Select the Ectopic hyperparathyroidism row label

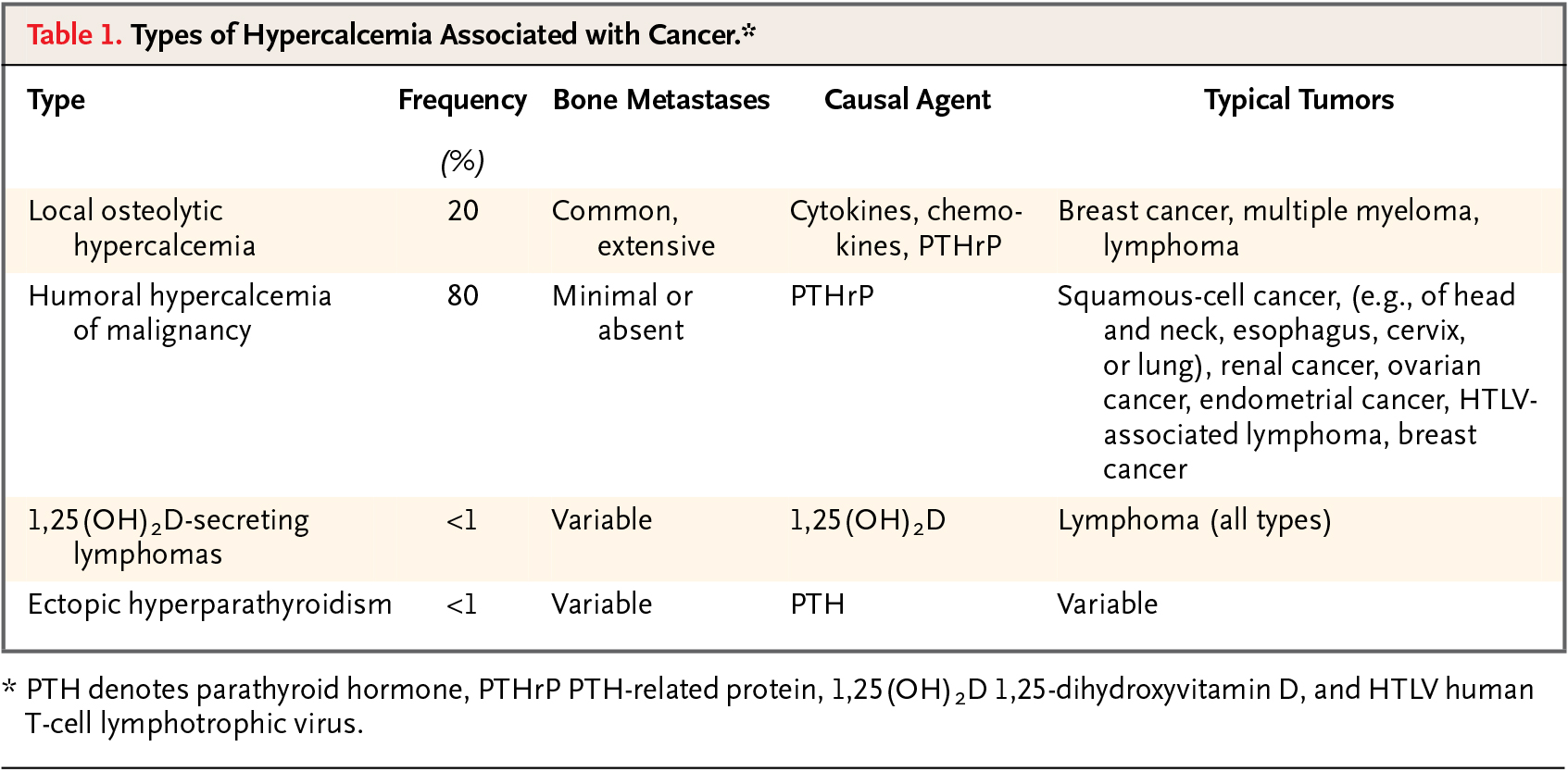210,604
